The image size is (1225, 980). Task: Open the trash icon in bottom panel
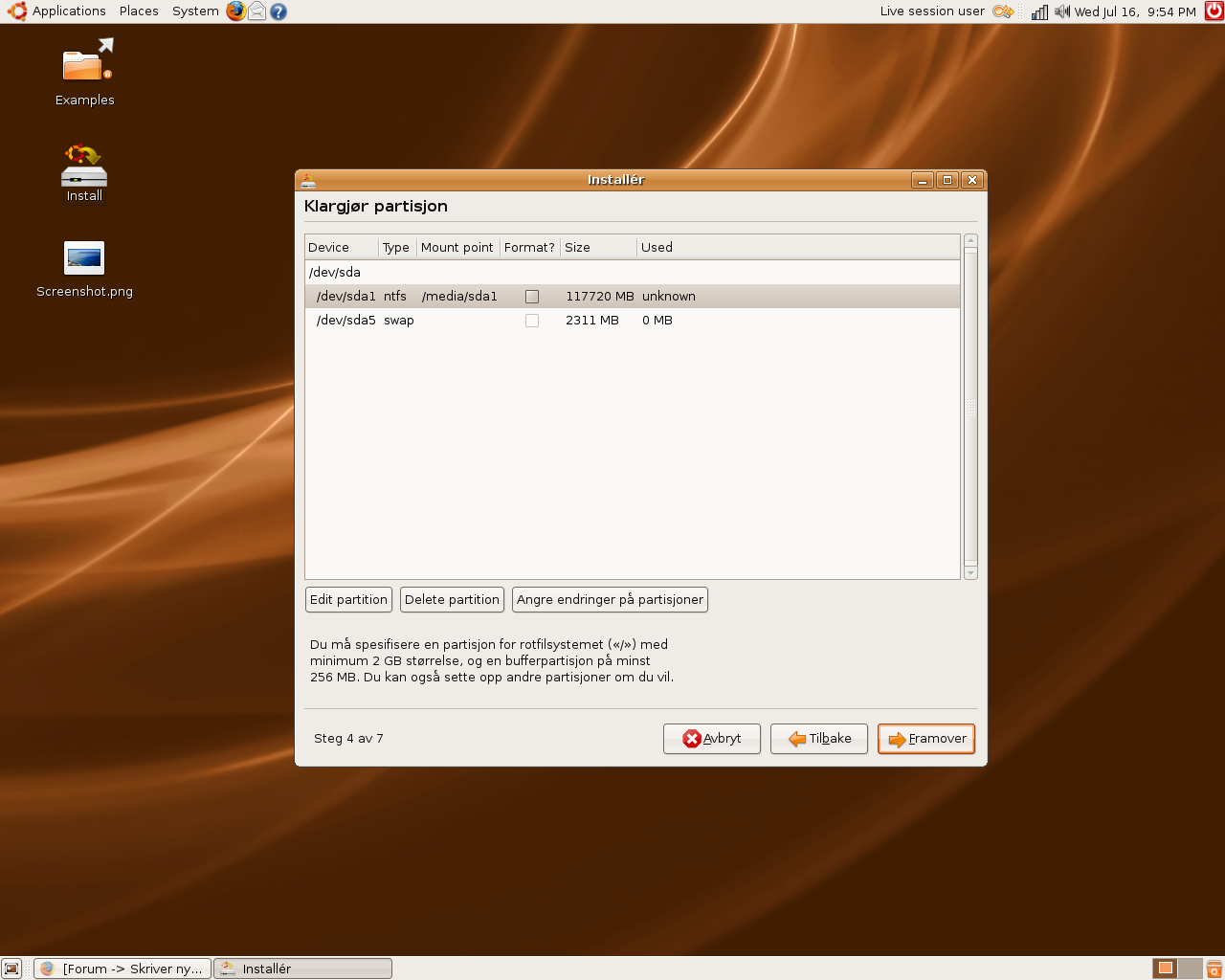tap(1214, 969)
